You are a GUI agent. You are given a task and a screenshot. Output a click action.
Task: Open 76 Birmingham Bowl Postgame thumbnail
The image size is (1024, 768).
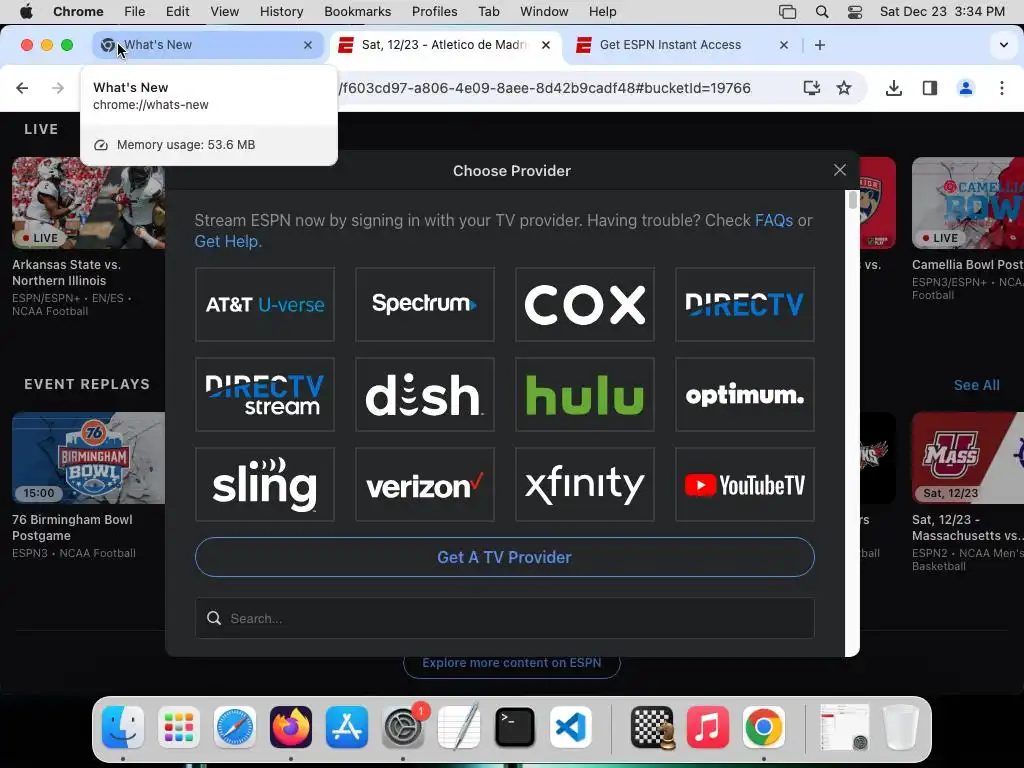coord(88,458)
